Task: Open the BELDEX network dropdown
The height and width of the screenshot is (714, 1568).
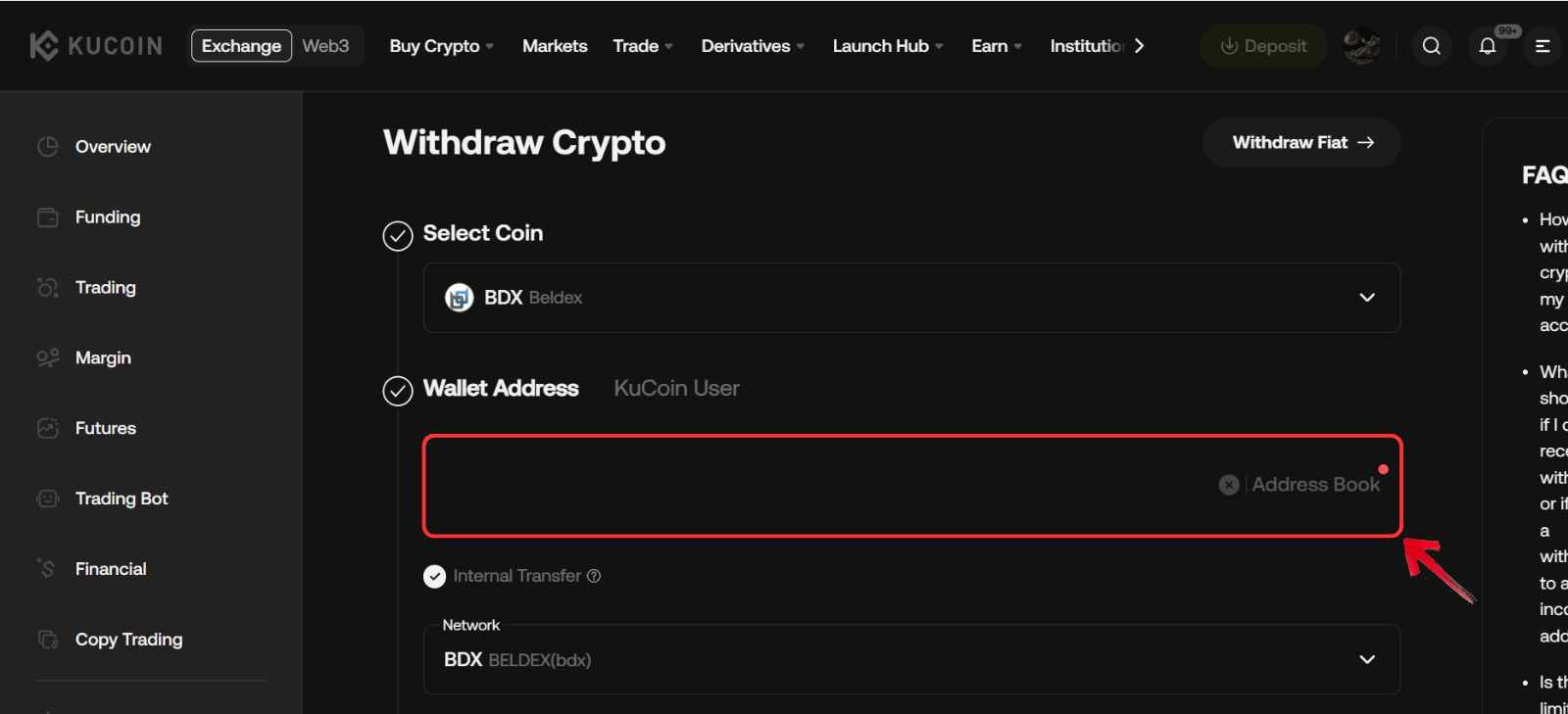Action: coord(1366,659)
